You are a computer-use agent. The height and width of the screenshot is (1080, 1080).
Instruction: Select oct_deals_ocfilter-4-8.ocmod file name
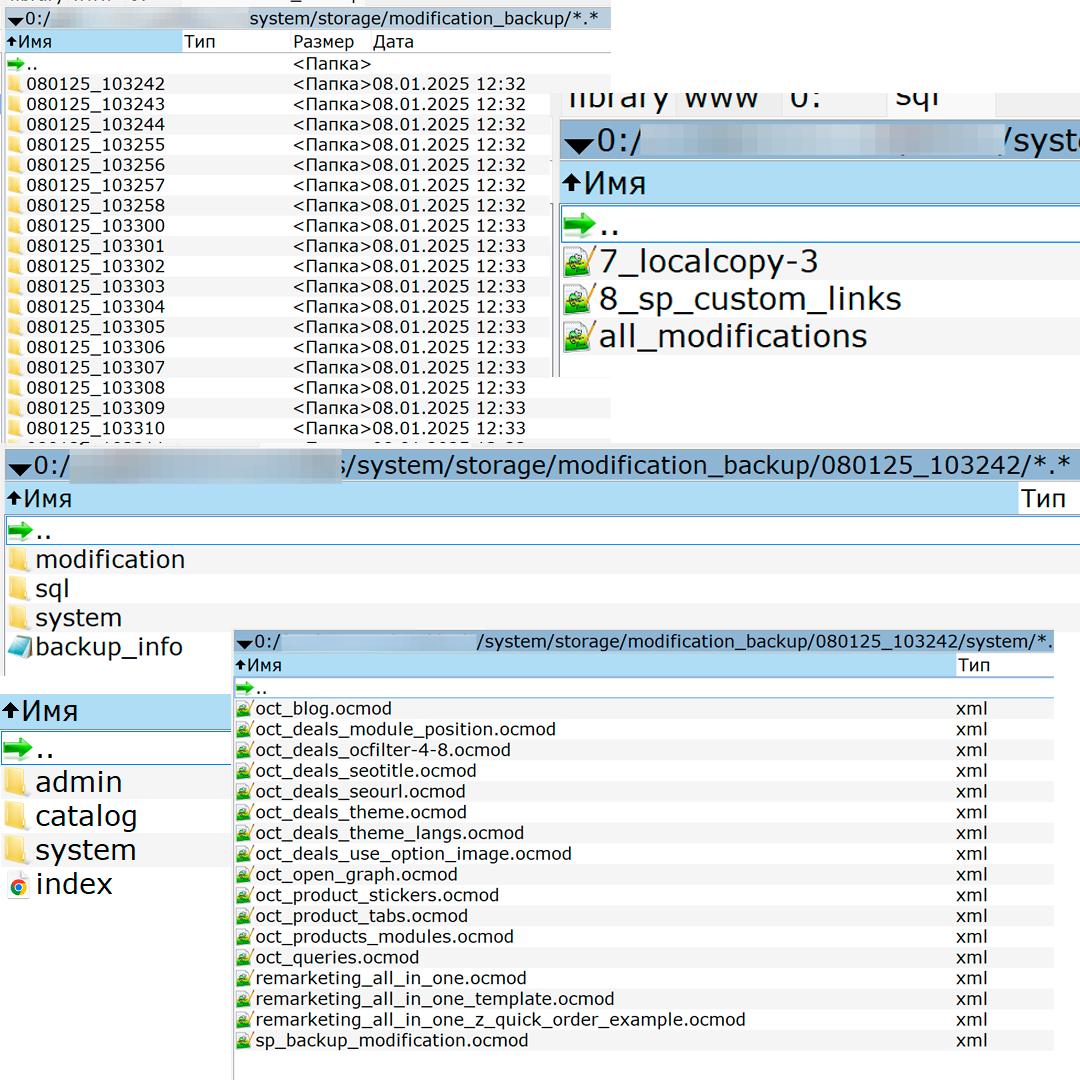pos(383,750)
